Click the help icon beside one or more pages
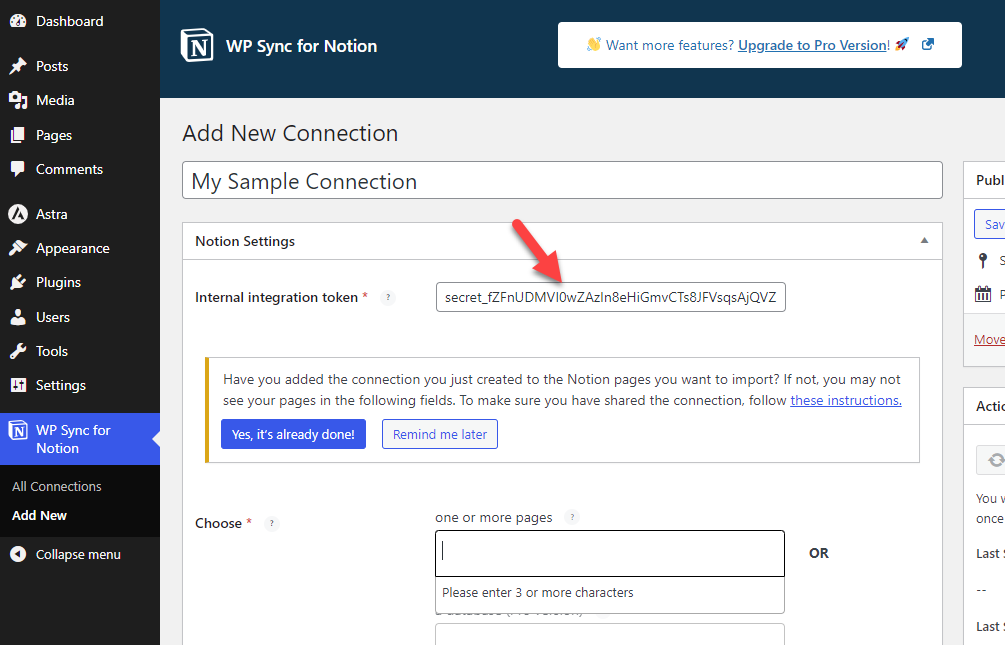This screenshot has height=645, width=1005. point(572,517)
